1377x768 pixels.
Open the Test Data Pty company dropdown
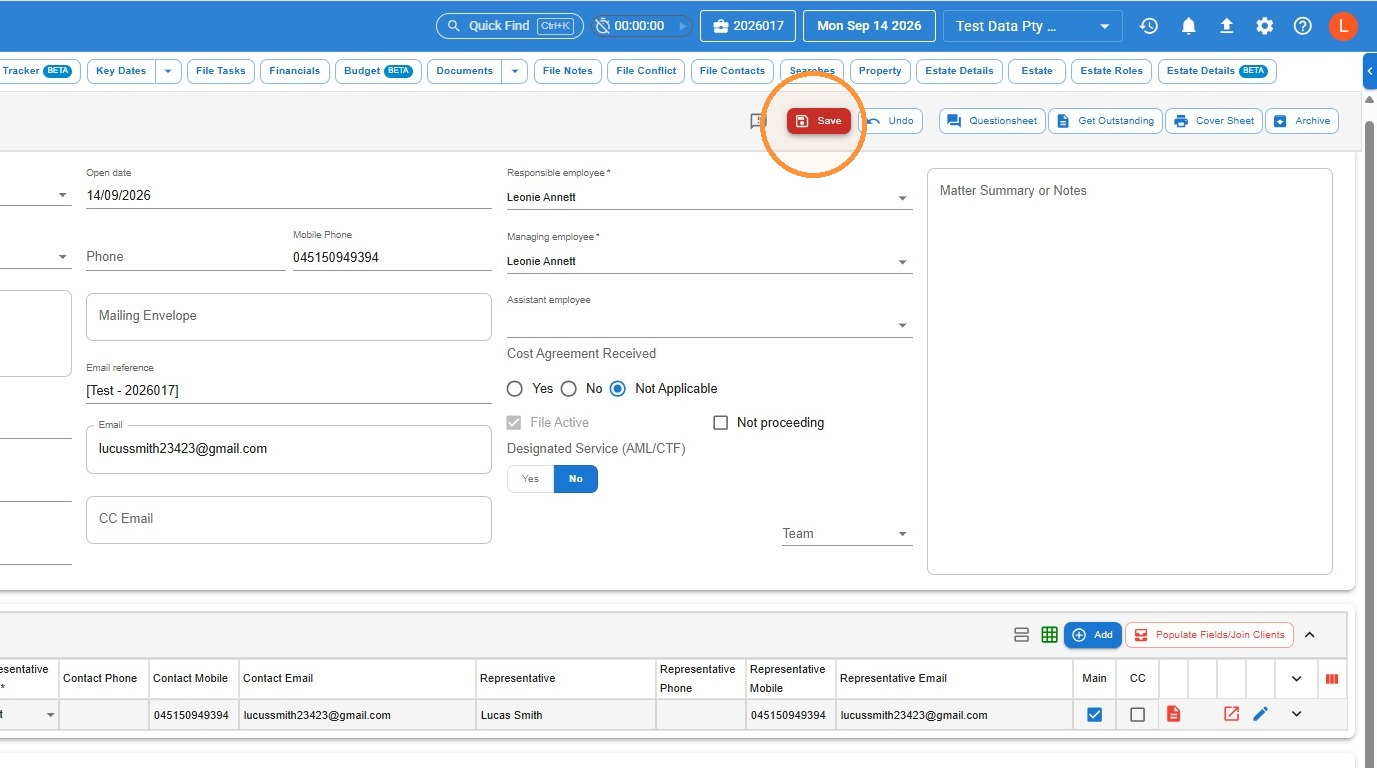tap(1032, 26)
